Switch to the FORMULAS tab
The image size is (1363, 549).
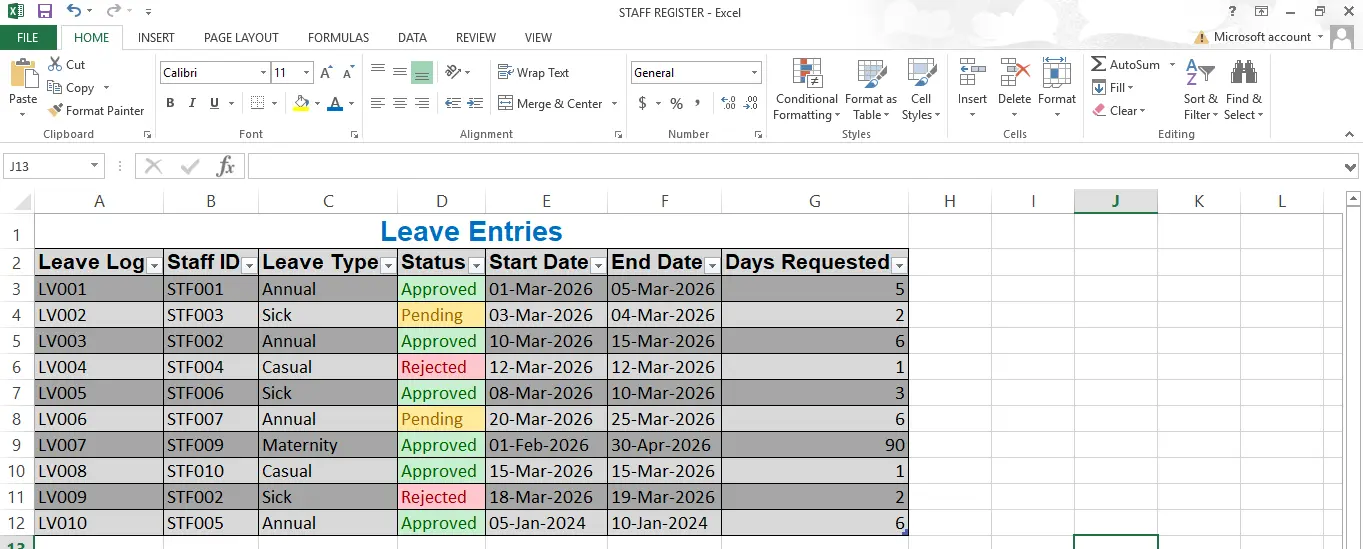[x=338, y=38]
